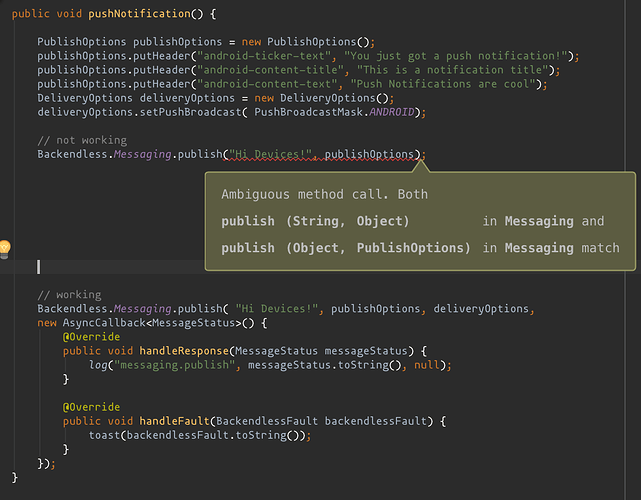Click 'messageStatus.toString()' in the log call
The image size is (641, 500).
point(325,365)
